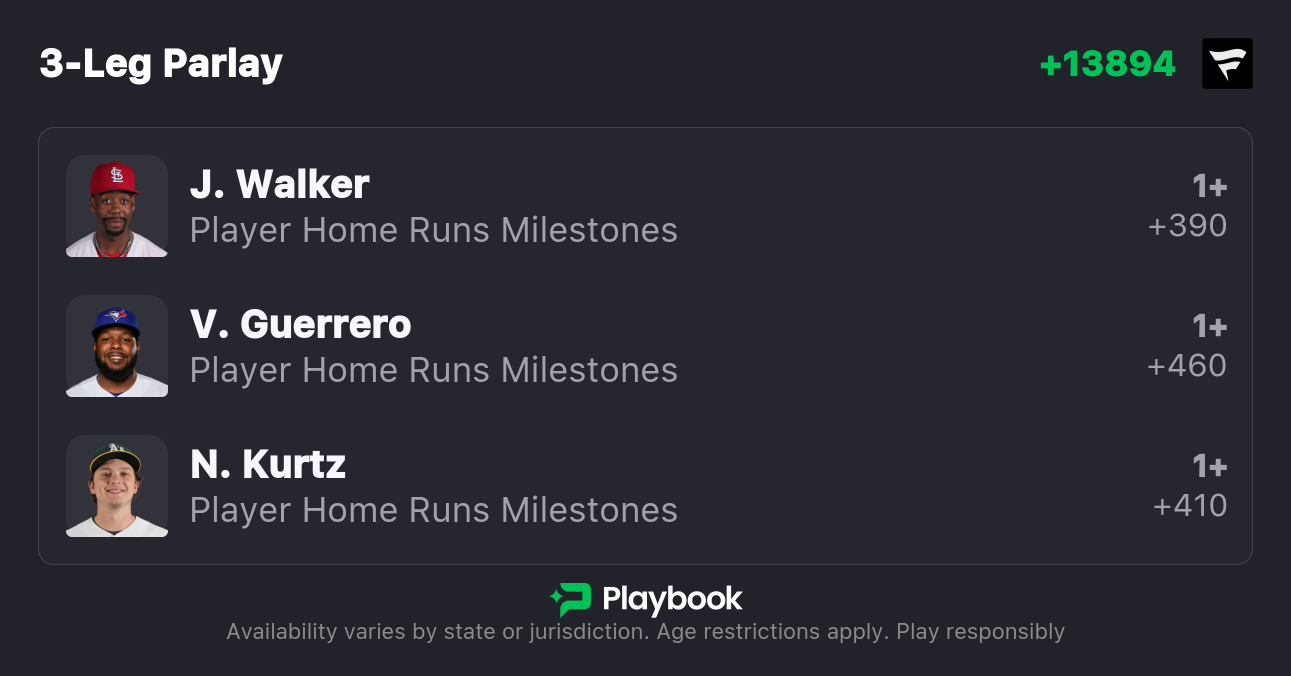Select the 3-Leg Parlay title
The image size is (1291, 676).
(x=161, y=64)
